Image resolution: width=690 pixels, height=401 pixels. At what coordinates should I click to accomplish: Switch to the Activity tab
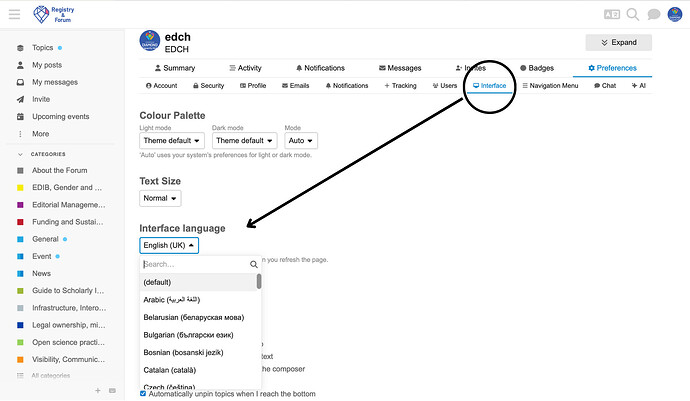pyautogui.click(x=245, y=68)
